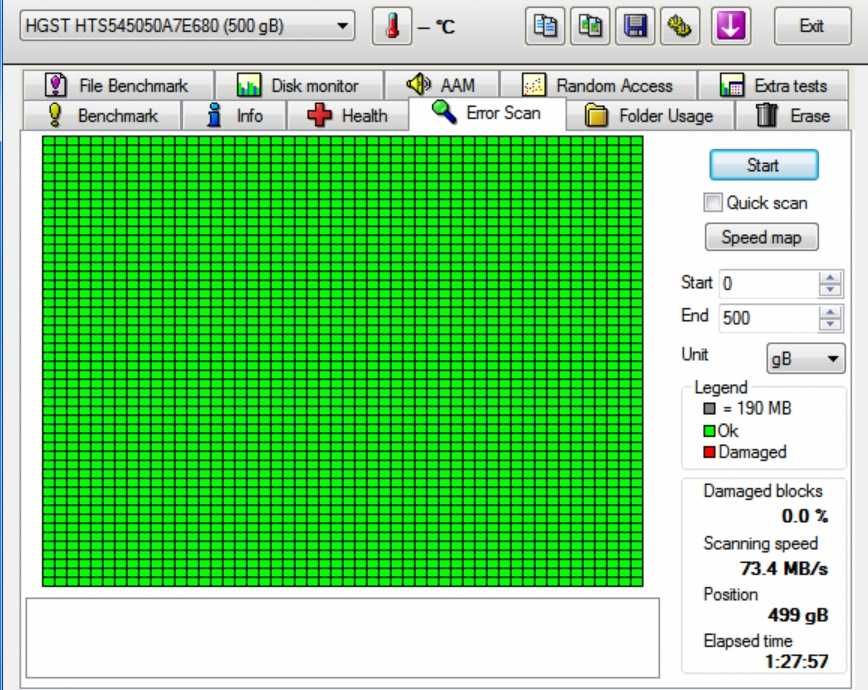This screenshot has height=690, width=868.
Task: Select the Disk monitor tab
Action: pyautogui.click(x=299, y=86)
